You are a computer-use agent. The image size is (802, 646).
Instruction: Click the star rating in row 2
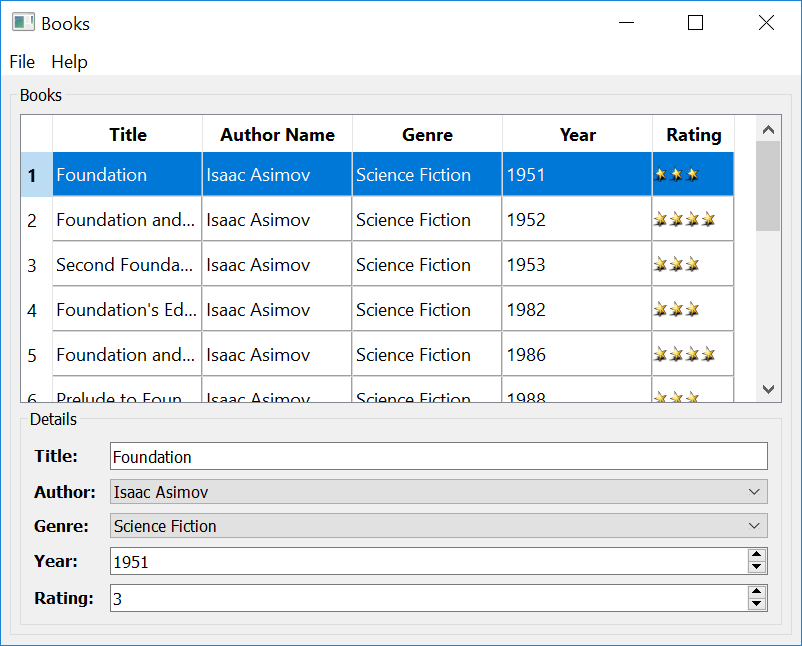click(x=686, y=219)
